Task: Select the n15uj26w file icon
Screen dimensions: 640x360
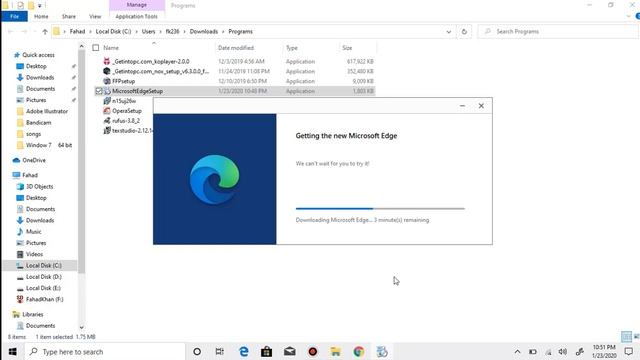Action: pyautogui.click(x=107, y=101)
